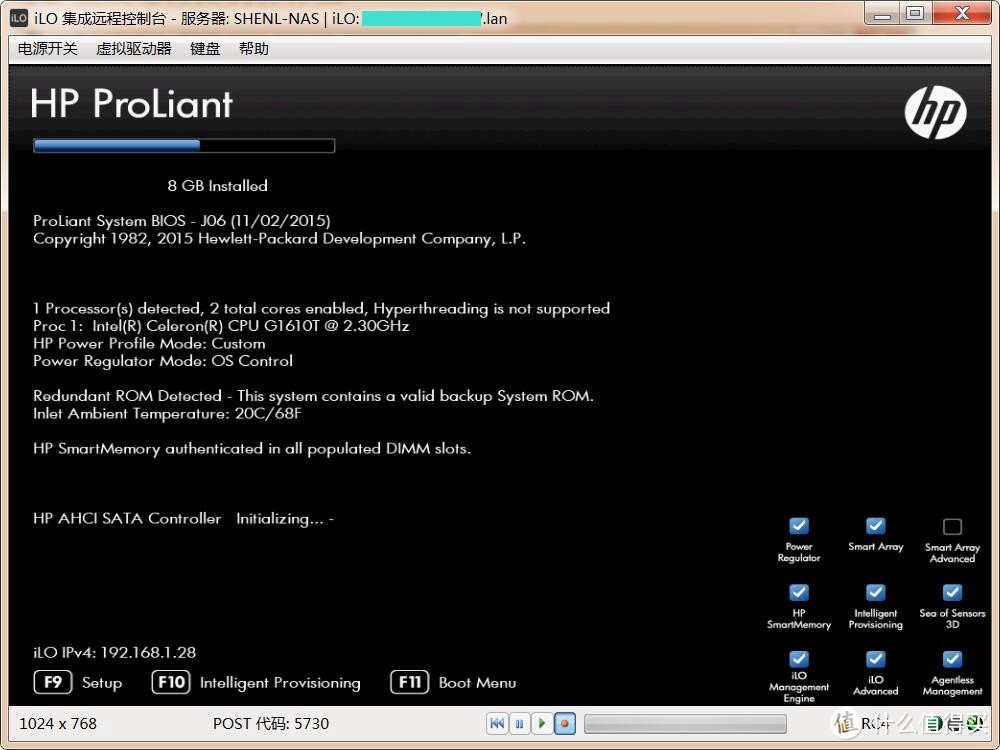Click the iLO IPv4: 192.168.1.28 text
Viewport: 1000px width, 750px height.
115,652
